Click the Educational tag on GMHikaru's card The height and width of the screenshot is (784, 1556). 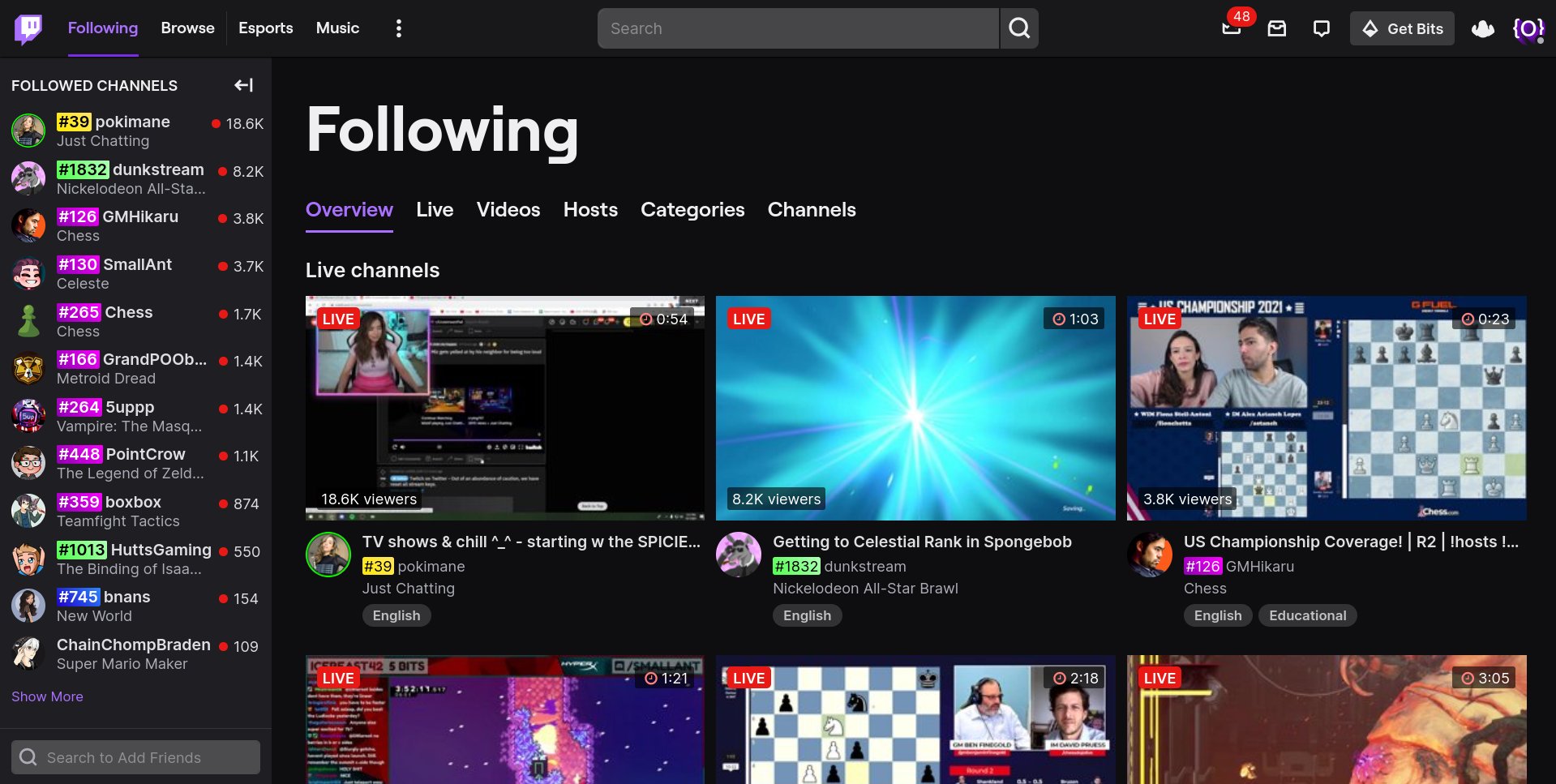(x=1307, y=615)
